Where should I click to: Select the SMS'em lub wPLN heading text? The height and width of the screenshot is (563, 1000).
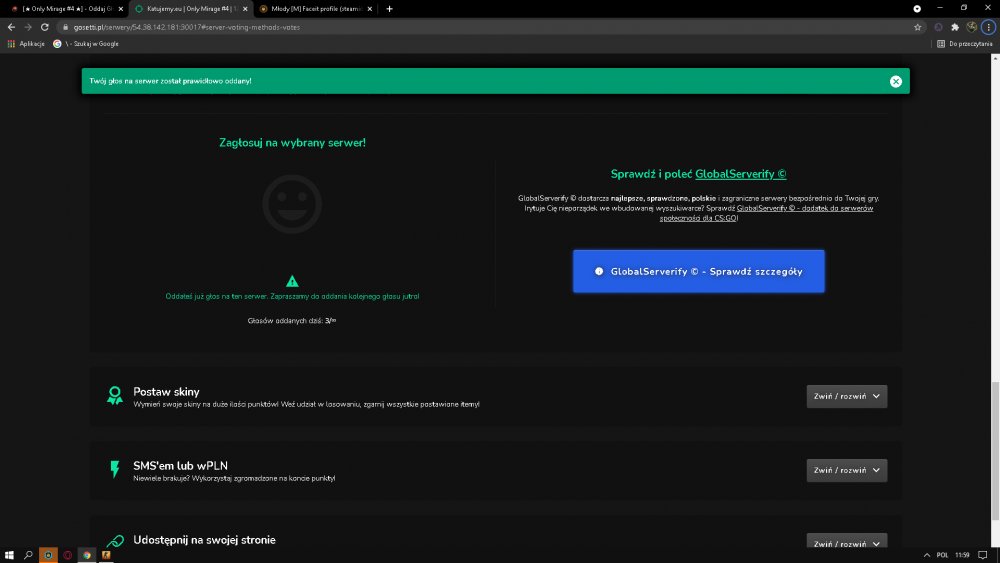[x=180, y=466]
